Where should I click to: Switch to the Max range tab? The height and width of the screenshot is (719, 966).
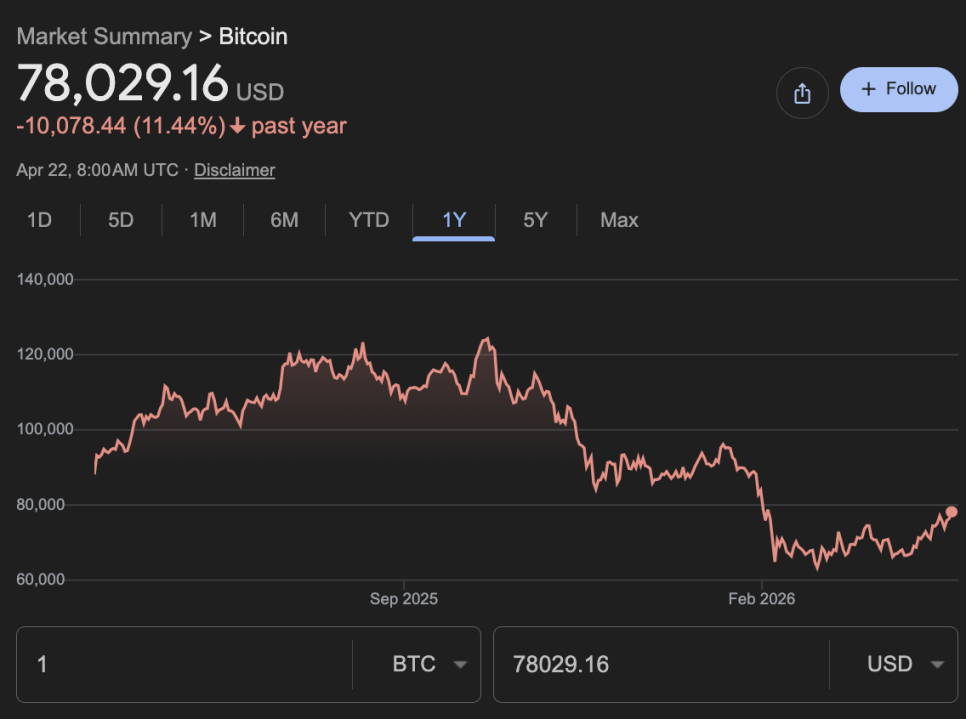click(619, 220)
